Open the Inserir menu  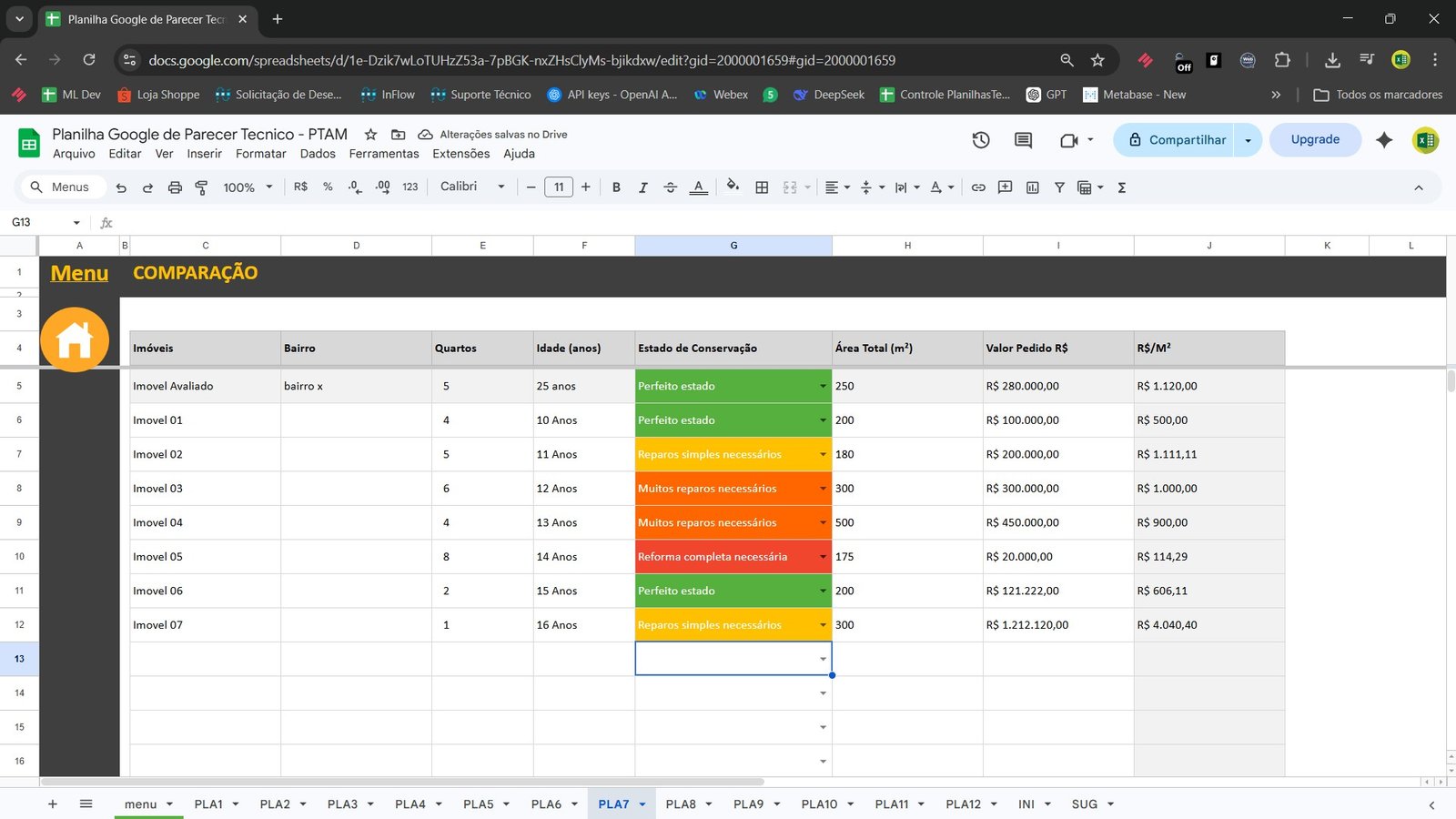click(x=204, y=154)
